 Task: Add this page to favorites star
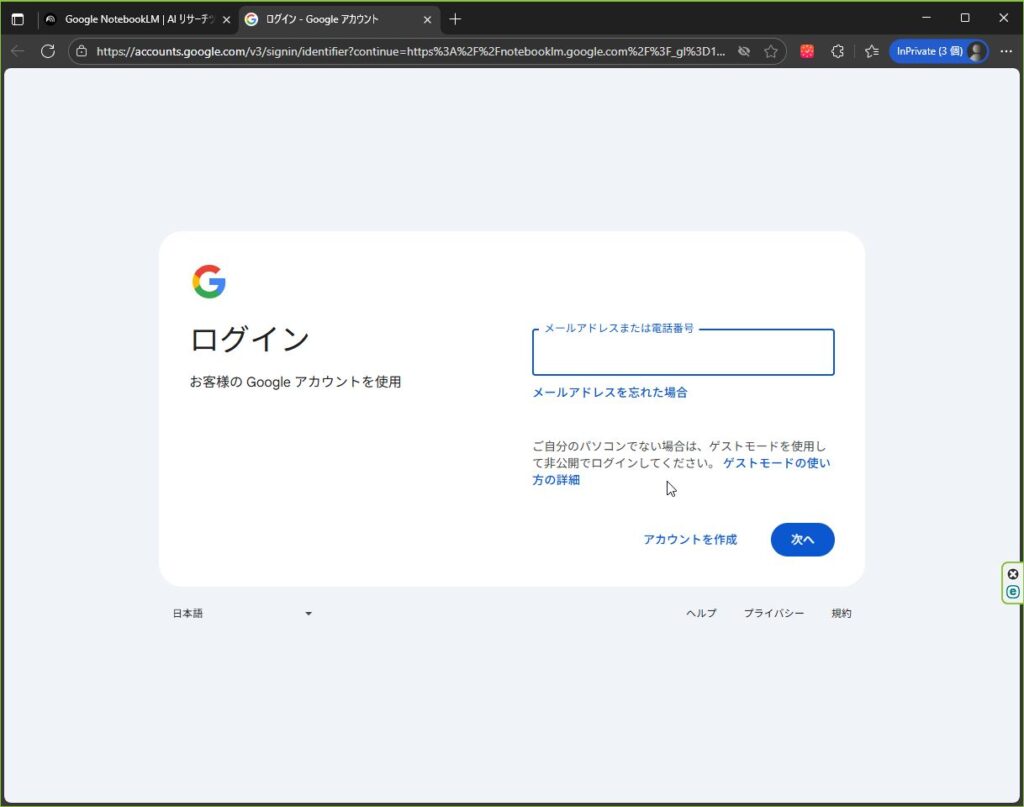point(771,51)
